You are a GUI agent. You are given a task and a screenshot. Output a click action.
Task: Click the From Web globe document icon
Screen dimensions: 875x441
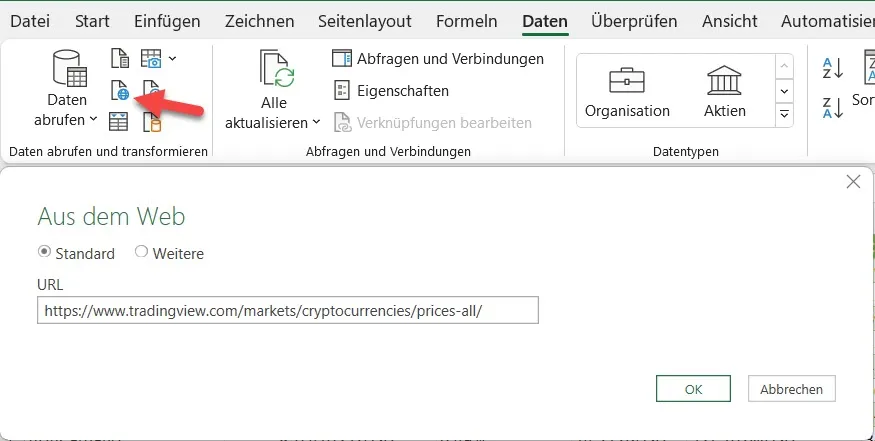click(x=119, y=90)
